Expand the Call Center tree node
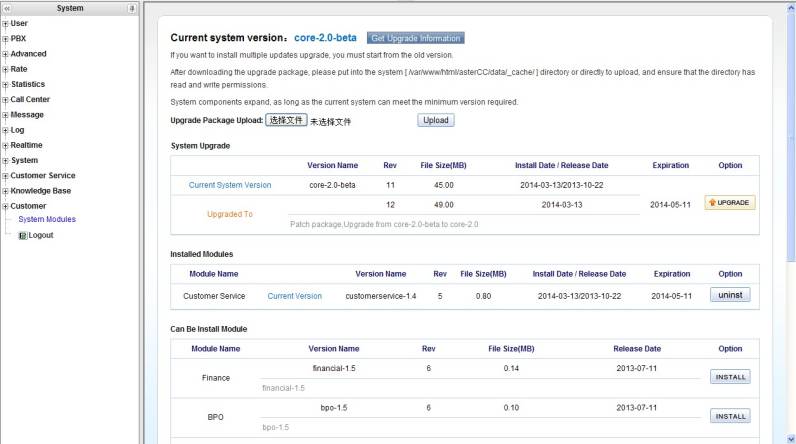This screenshot has width=796, height=444. [6, 100]
